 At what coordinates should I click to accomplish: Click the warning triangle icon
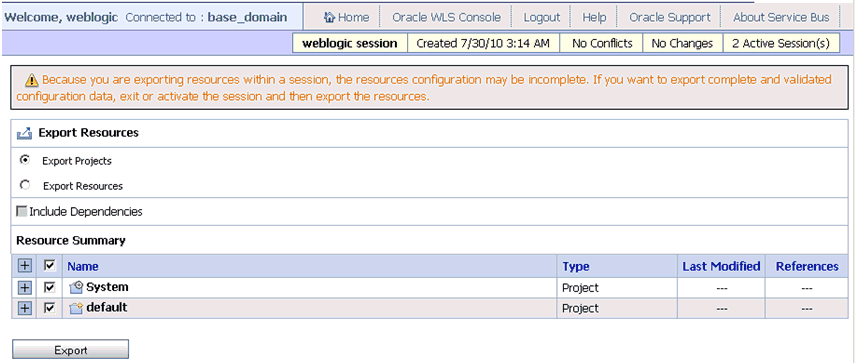coord(32,81)
